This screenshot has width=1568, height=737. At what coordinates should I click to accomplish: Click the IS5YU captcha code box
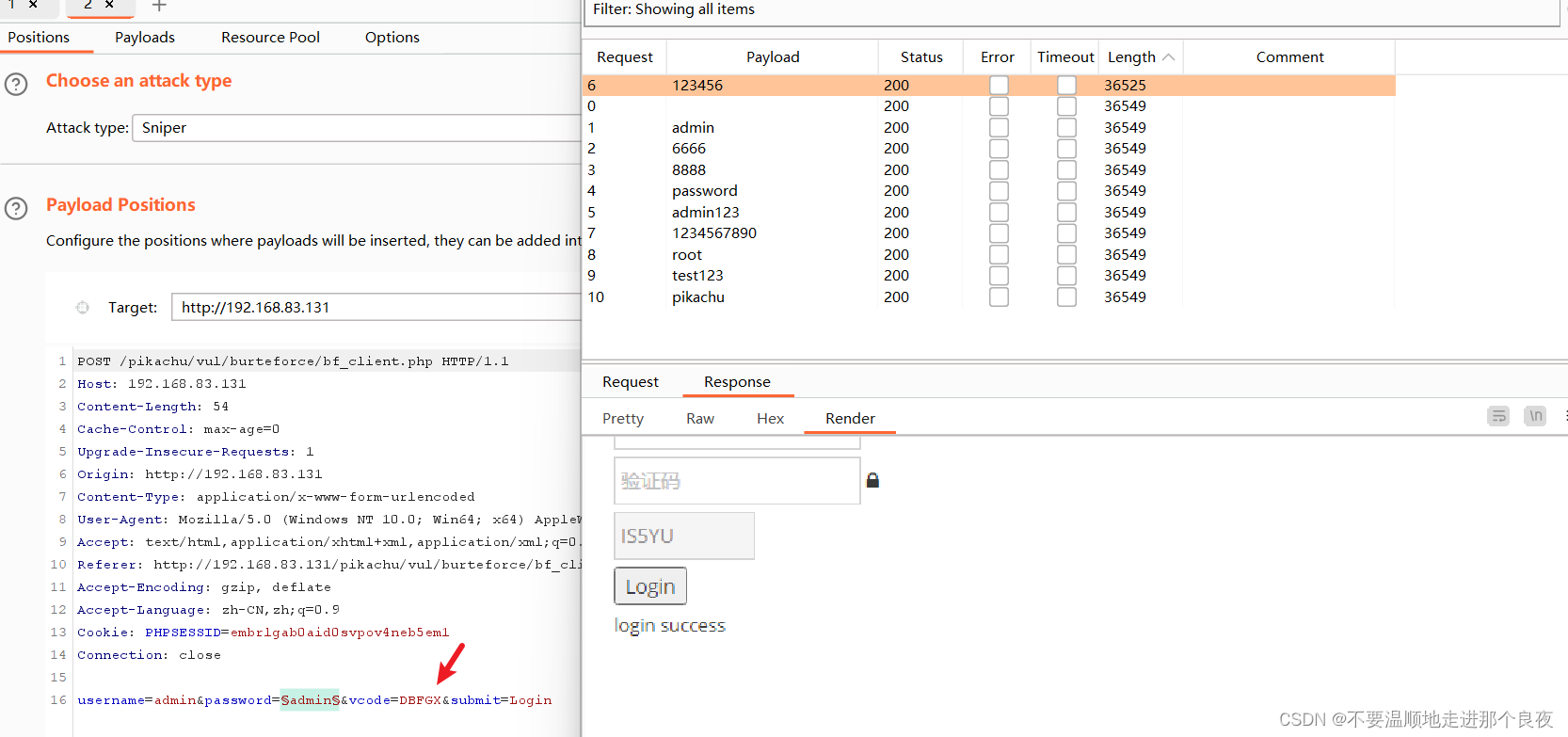[684, 536]
